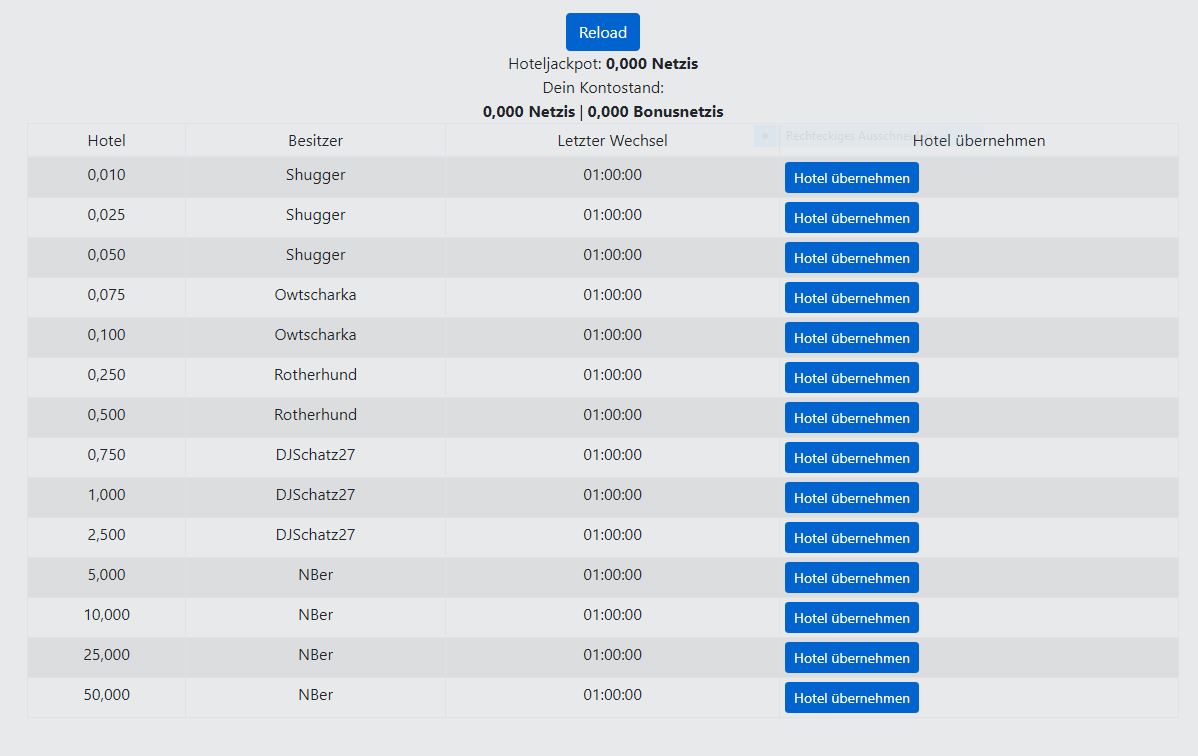
Task: Select the hotel value 1,000
Action: pos(106,495)
